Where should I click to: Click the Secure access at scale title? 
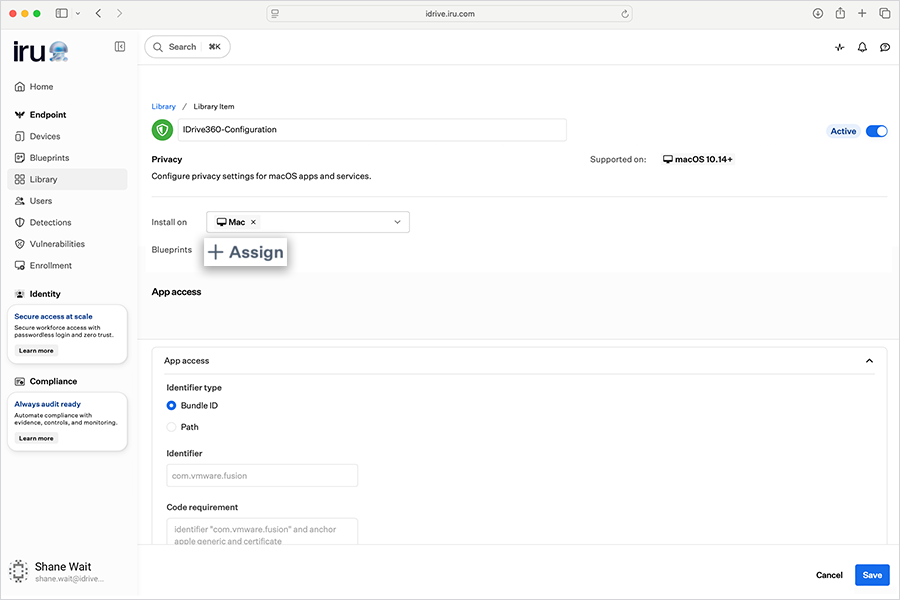pos(53,317)
